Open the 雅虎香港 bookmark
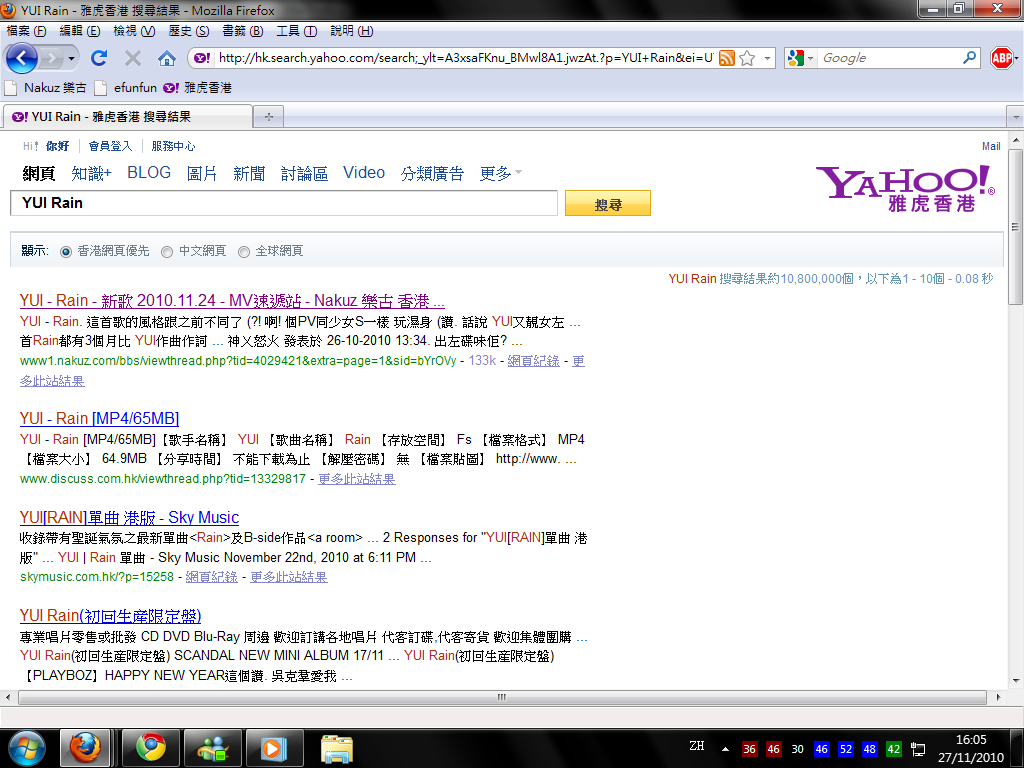1024x768 pixels. (x=197, y=88)
